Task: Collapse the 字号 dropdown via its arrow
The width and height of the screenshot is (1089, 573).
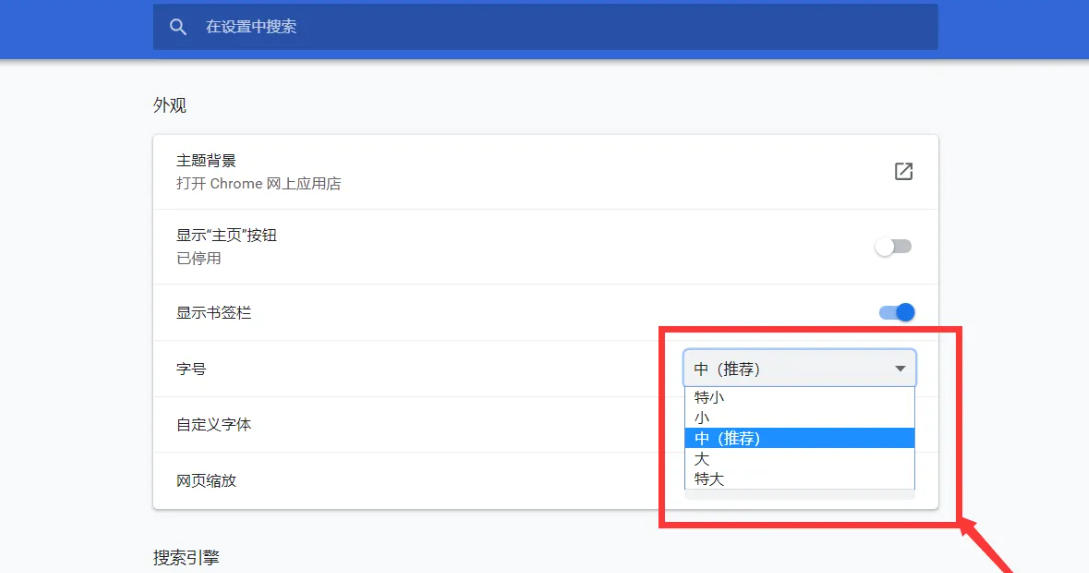Action: tap(900, 369)
